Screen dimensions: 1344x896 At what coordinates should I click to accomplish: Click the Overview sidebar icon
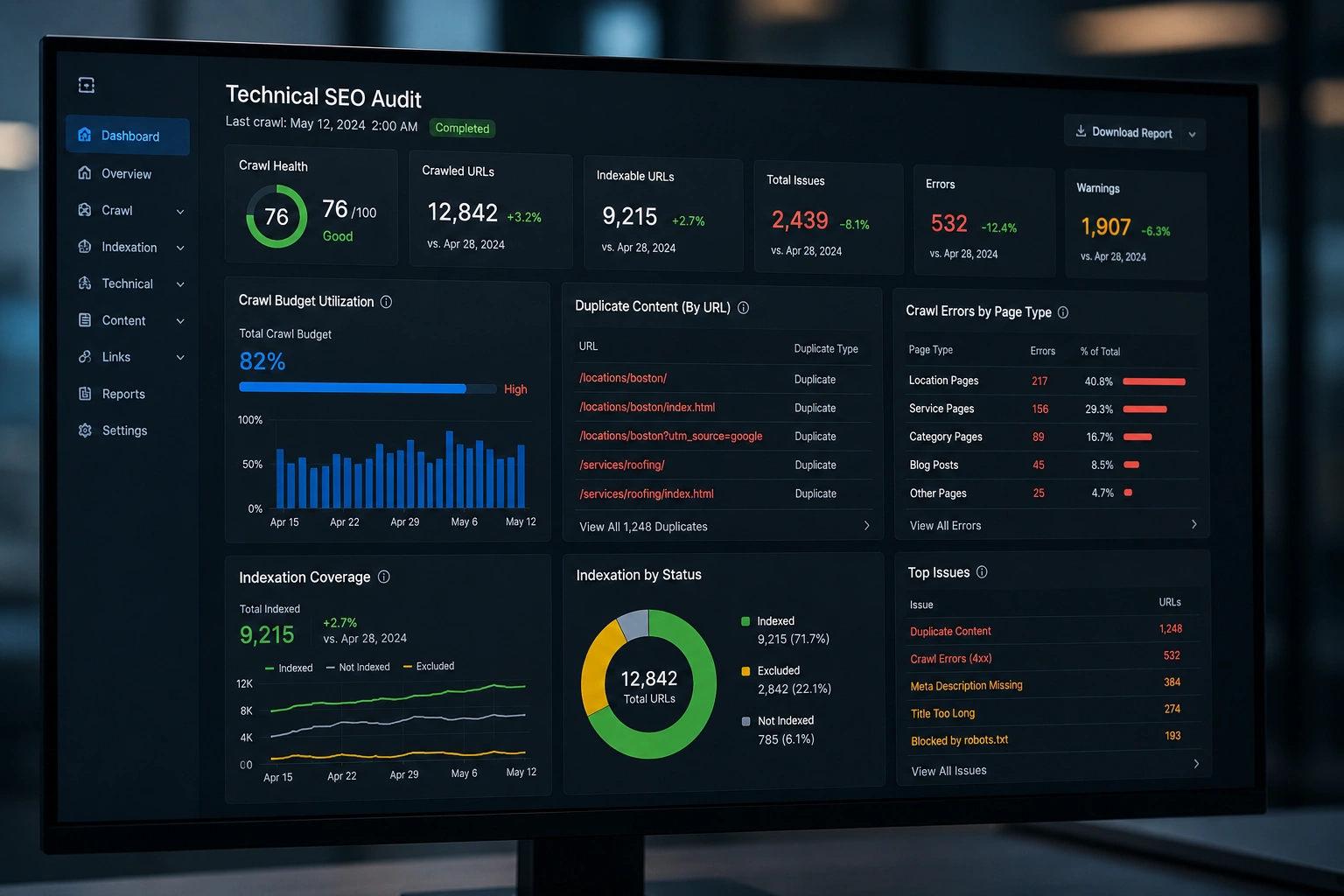85,173
